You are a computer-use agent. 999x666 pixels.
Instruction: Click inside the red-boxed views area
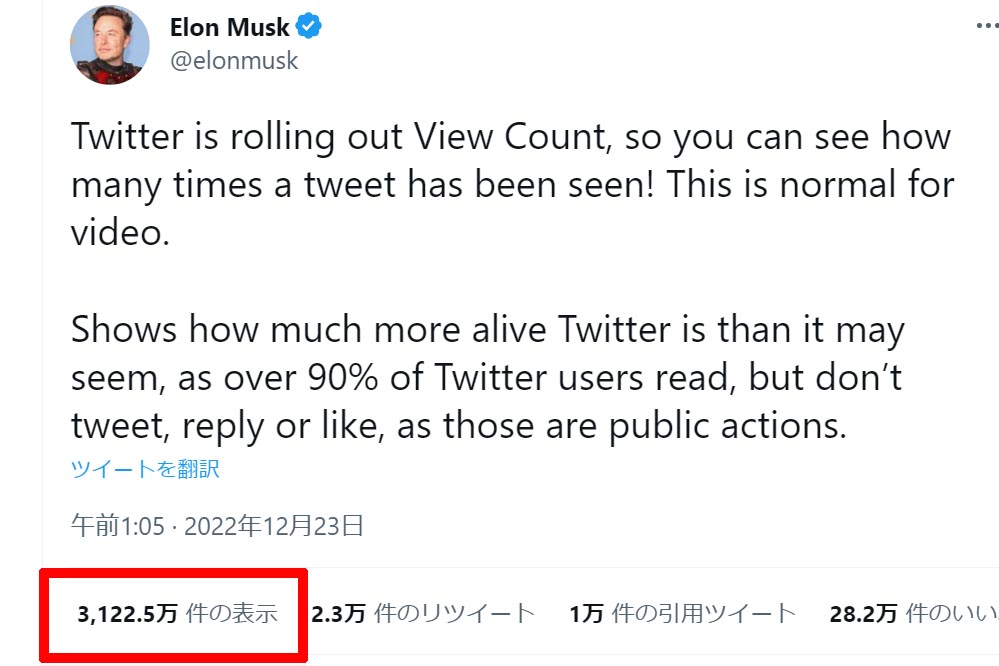pos(170,613)
